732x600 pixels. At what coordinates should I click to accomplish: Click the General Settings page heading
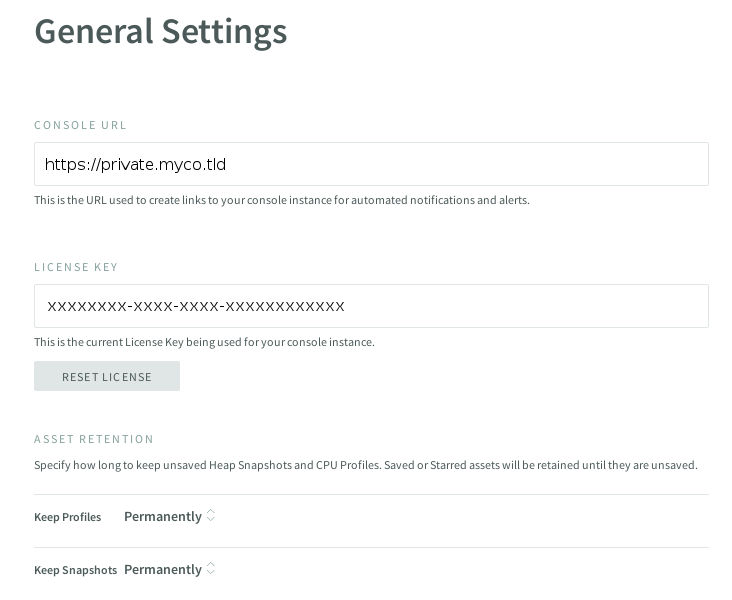click(x=161, y=31)
